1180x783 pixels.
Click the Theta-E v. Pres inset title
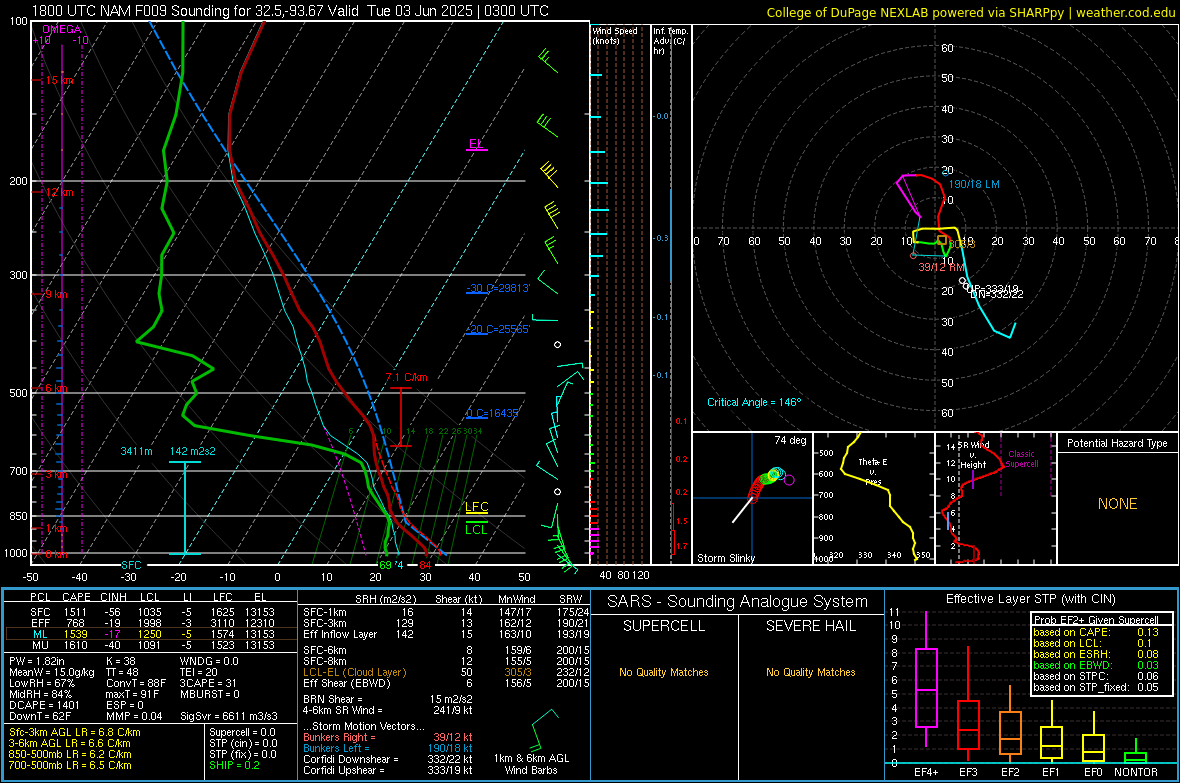(x=873, y=472)
